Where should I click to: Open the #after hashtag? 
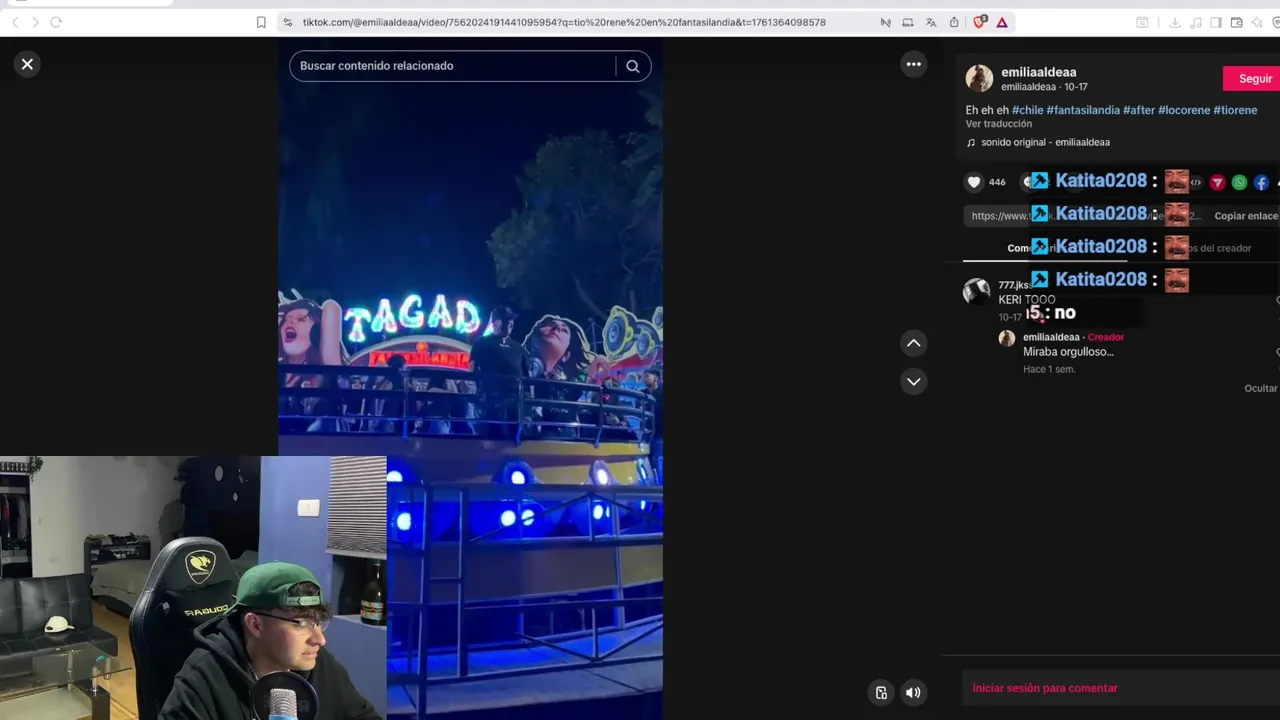[1139, 110]
